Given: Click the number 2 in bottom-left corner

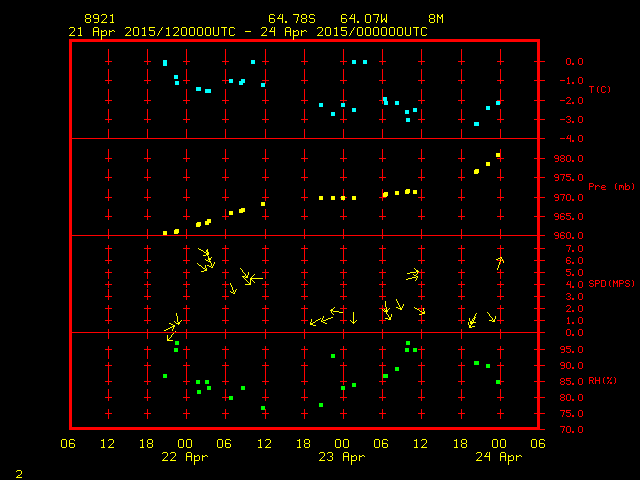Looking at the screenshot, I should pyautogui.click(x=19, y=472).
